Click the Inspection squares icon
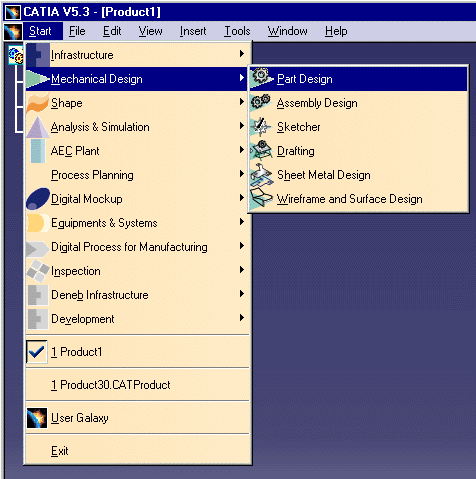Image resolution: width=476 pixels, height=479 pixels. point(38,271)
